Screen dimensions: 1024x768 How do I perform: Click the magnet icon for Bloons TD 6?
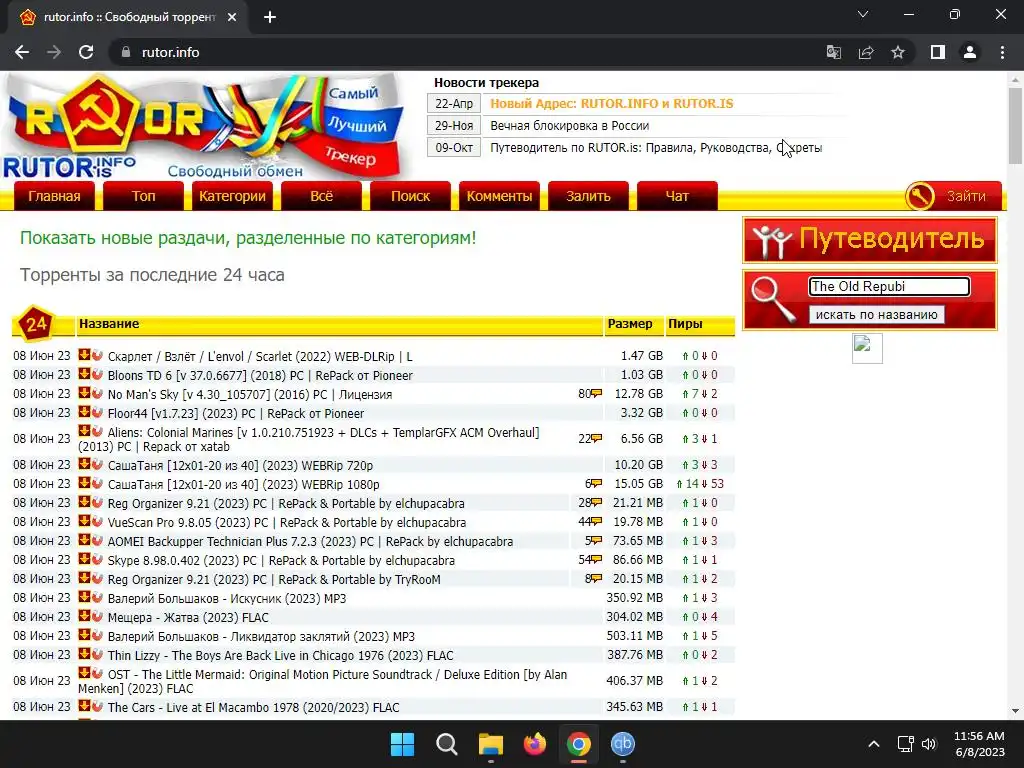click(97, 375)
